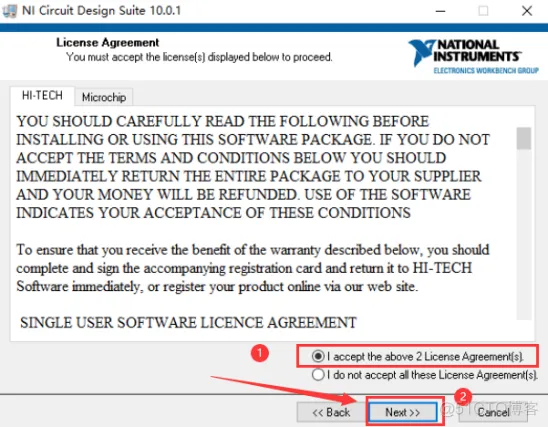Click the license text scrollbar thumb

524,138
